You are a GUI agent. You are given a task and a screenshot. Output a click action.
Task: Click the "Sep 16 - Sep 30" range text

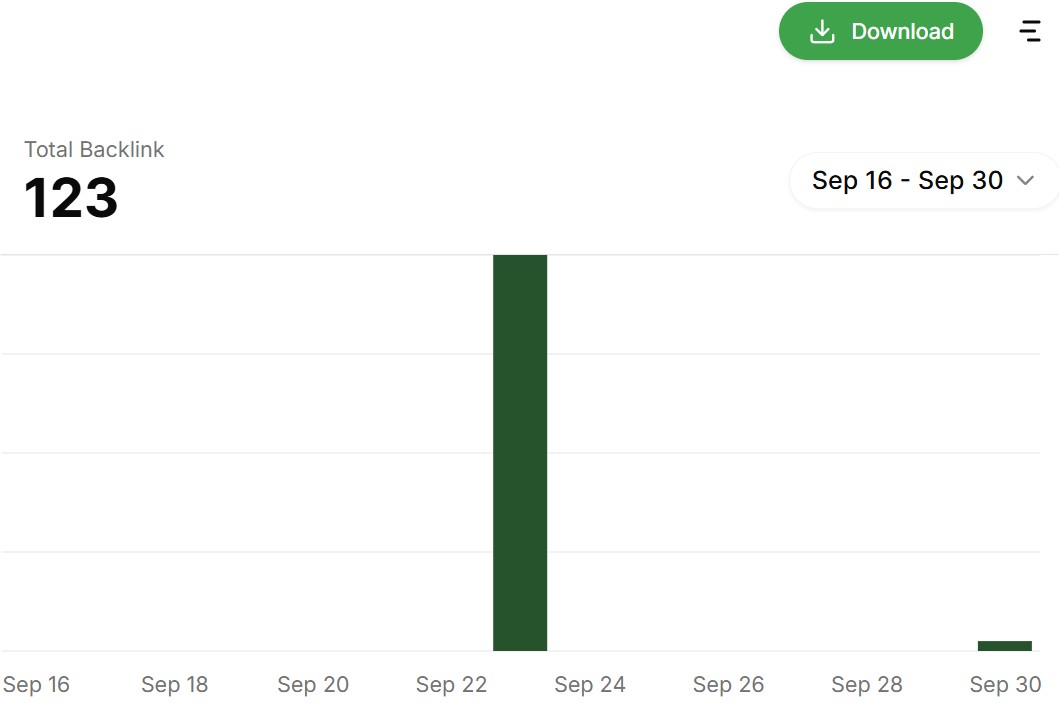[907, 181]
